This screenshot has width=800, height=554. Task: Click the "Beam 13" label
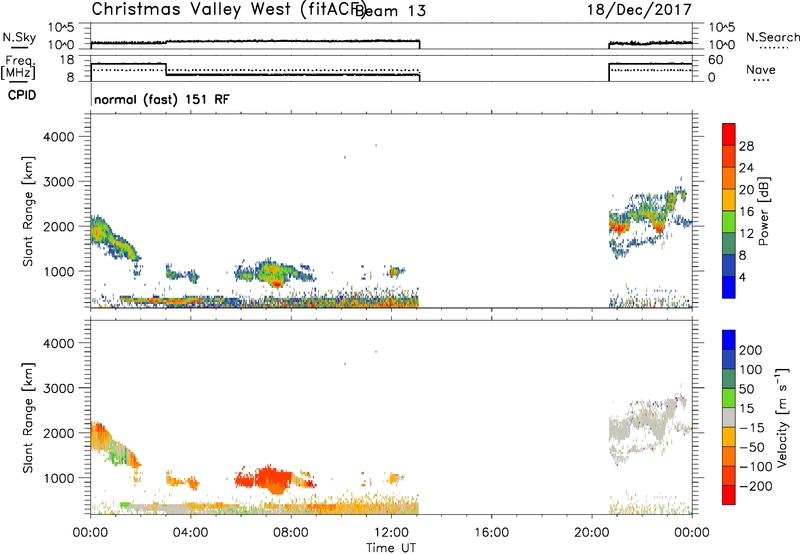[x=390, y=11]
